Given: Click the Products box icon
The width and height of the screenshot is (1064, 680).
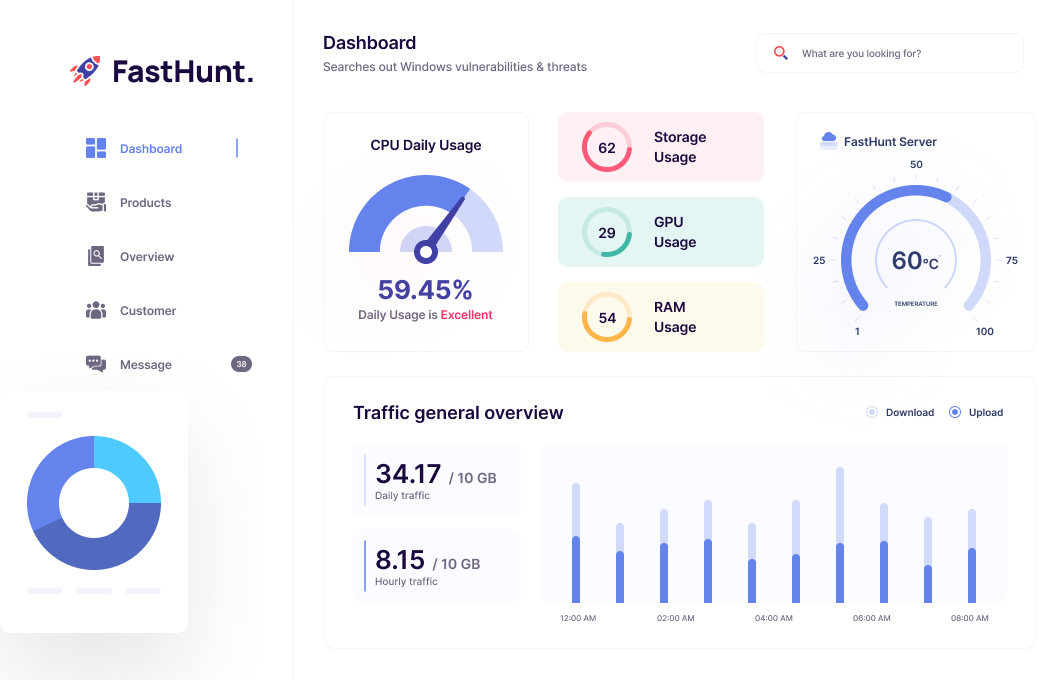Looking at the screenshot, I should [95, 202].
